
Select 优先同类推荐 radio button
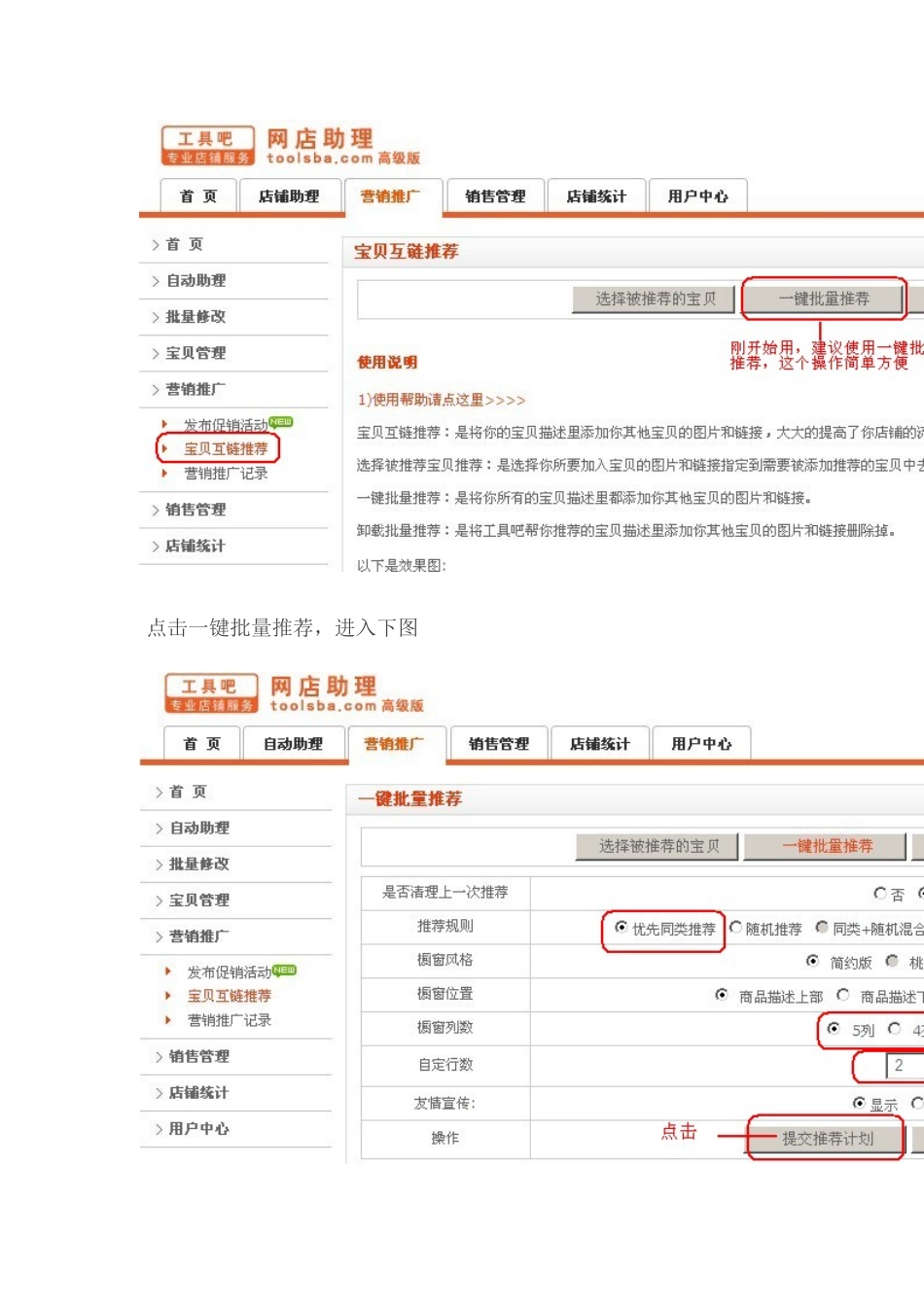(x=621, y=928)
